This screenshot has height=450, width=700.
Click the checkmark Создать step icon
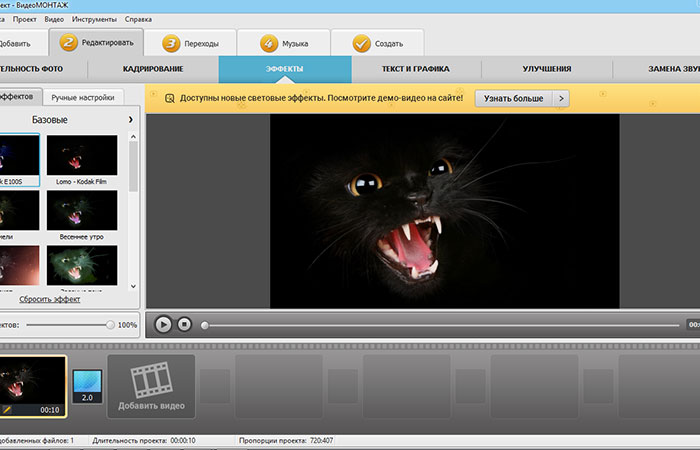362,43
